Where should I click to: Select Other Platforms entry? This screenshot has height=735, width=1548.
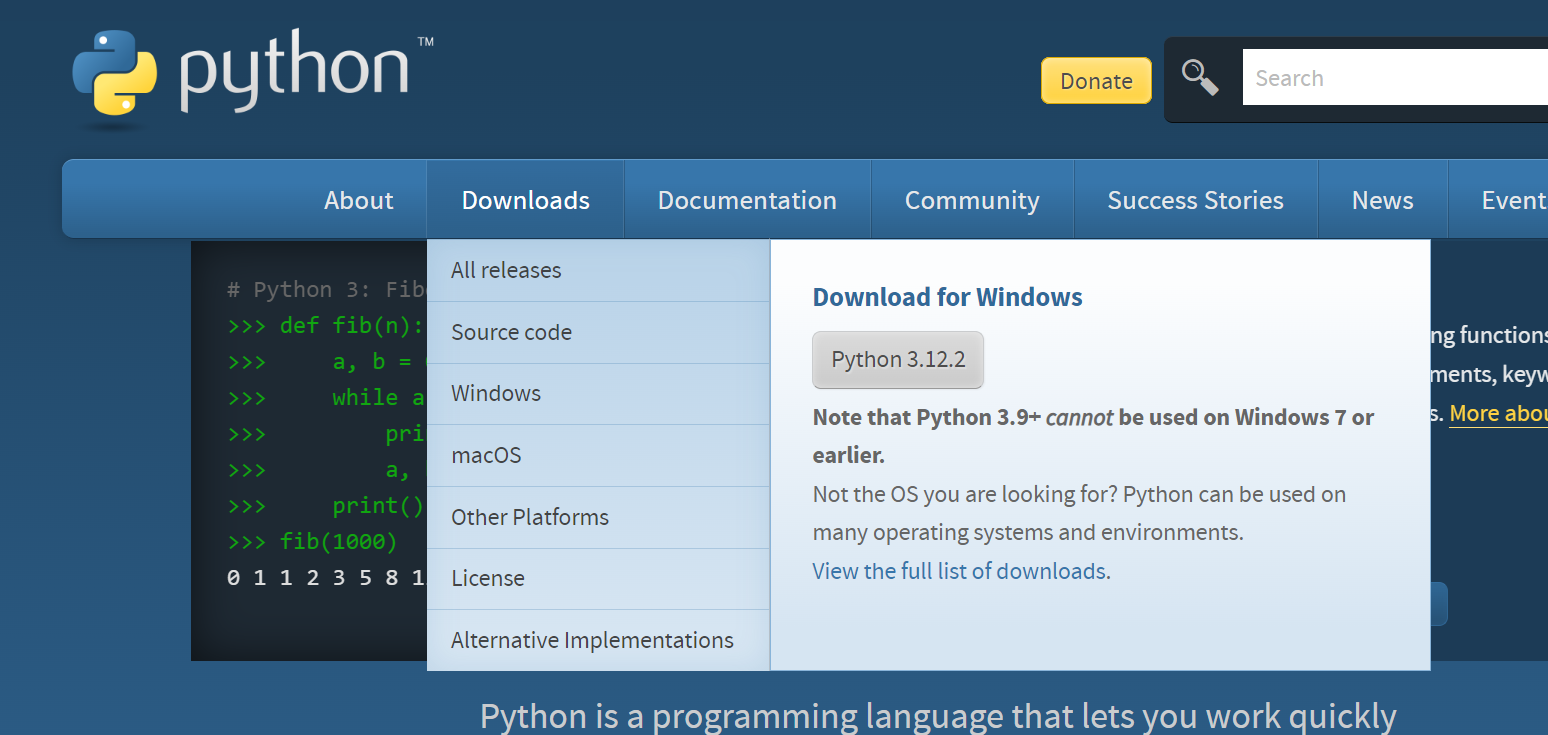coord(598,517)
